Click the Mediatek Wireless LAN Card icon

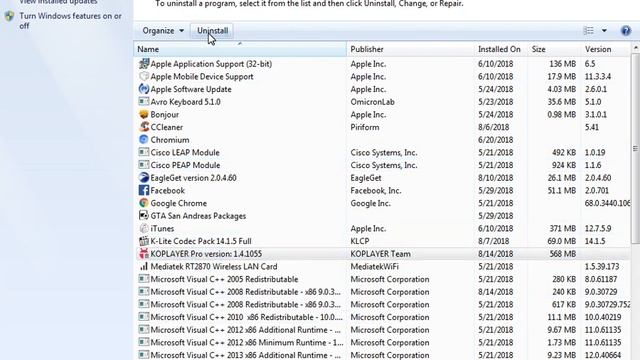144,266
